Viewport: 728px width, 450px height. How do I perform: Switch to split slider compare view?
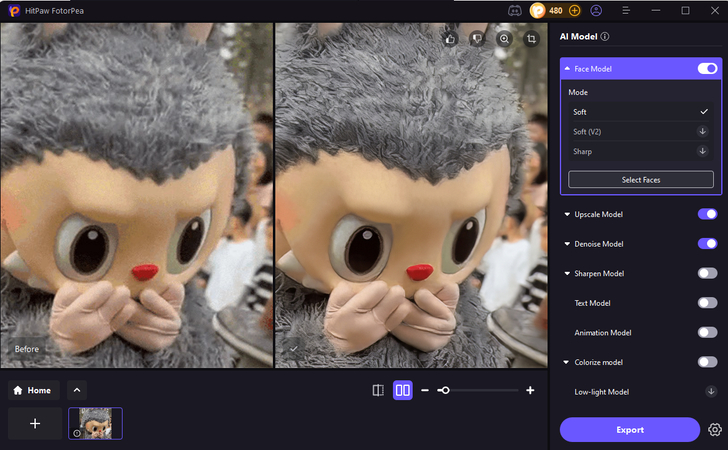point(378,391)
